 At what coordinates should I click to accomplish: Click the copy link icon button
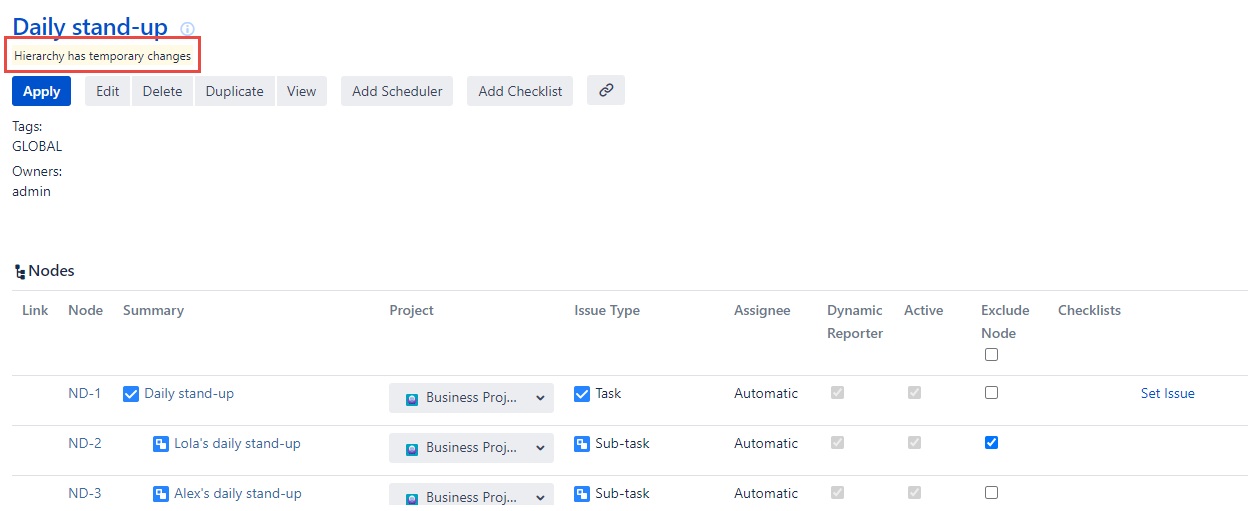(605, 90)
